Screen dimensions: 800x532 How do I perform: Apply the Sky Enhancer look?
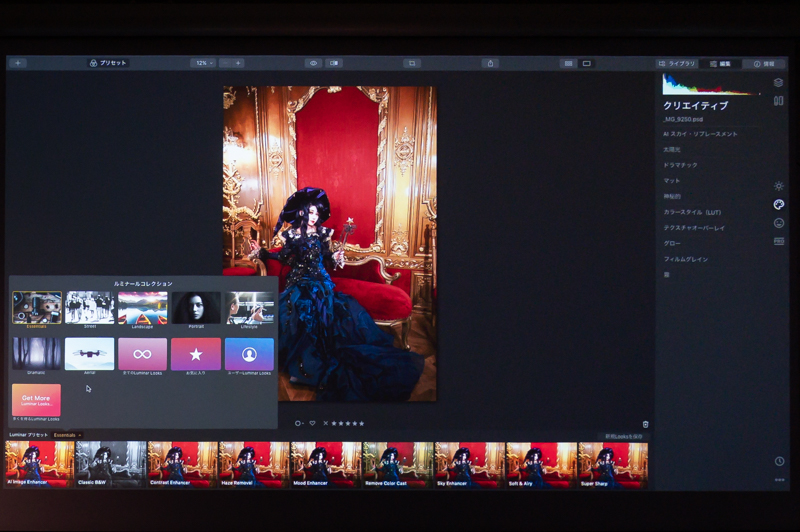[x=469, y=465]
